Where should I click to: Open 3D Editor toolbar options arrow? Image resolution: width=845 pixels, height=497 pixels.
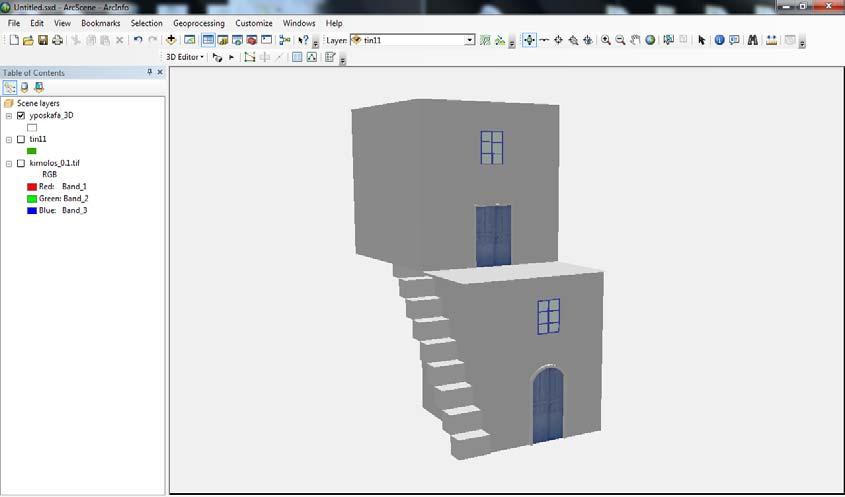pyautogui.click(x=343, y=59)
